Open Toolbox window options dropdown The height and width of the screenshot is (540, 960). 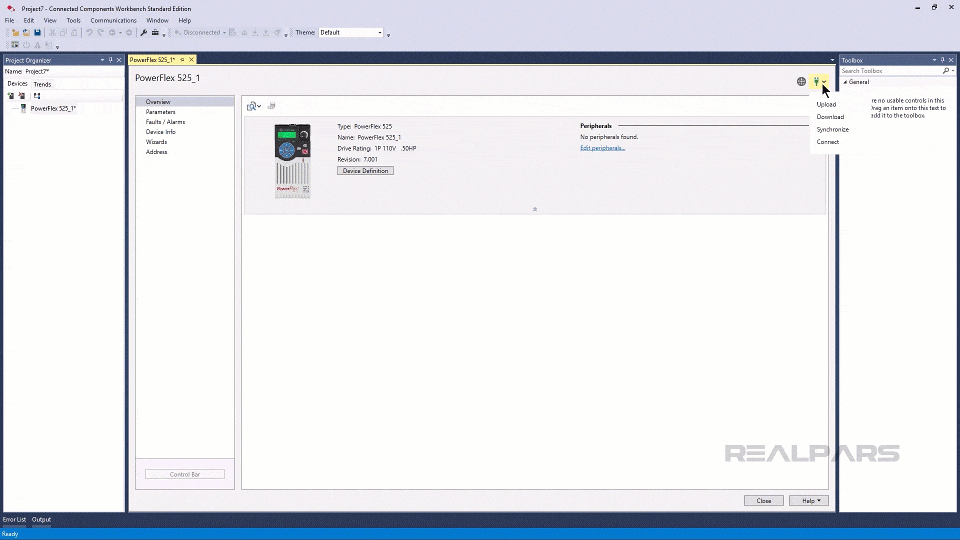click(934, 60)
